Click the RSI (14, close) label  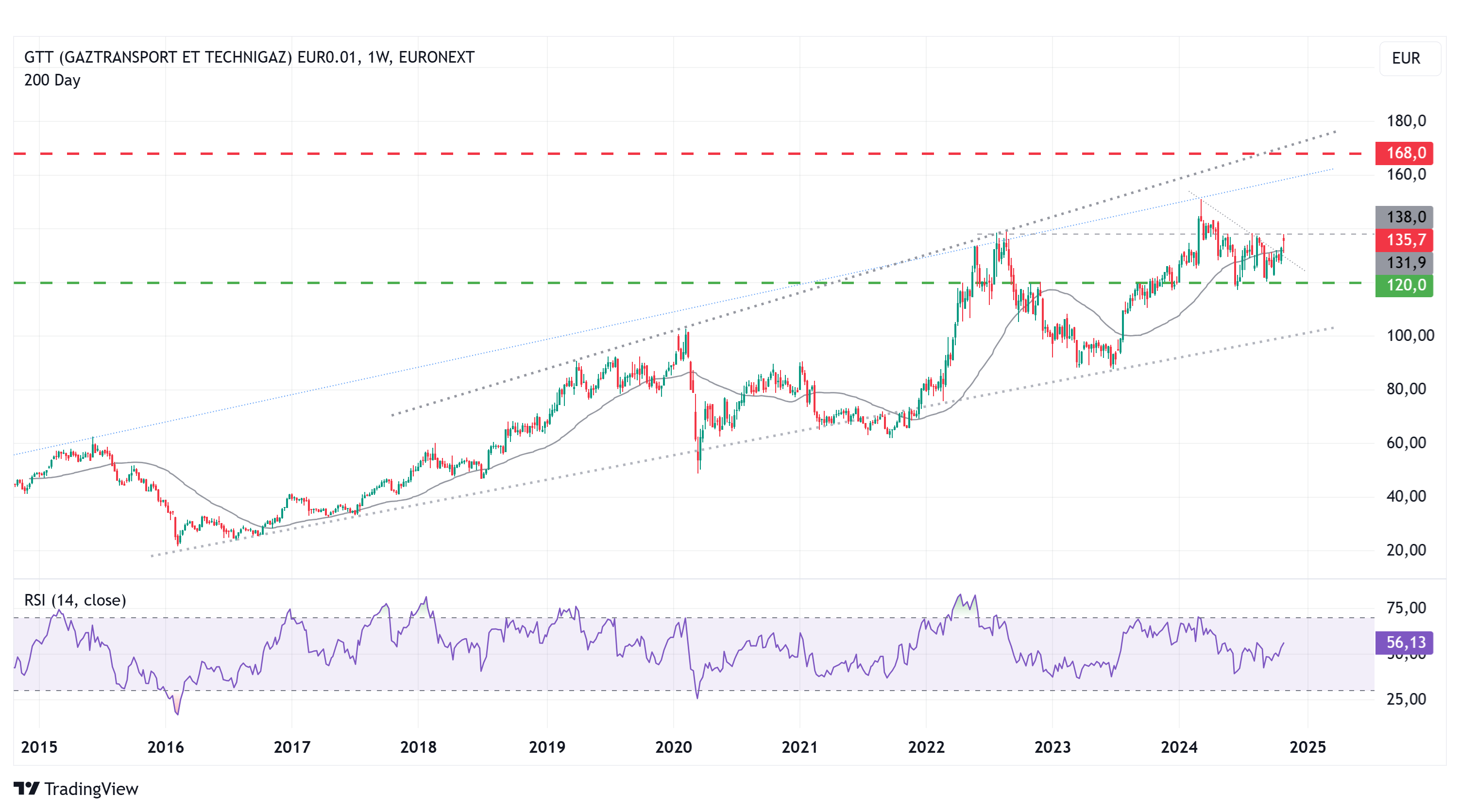click(75, 600)
